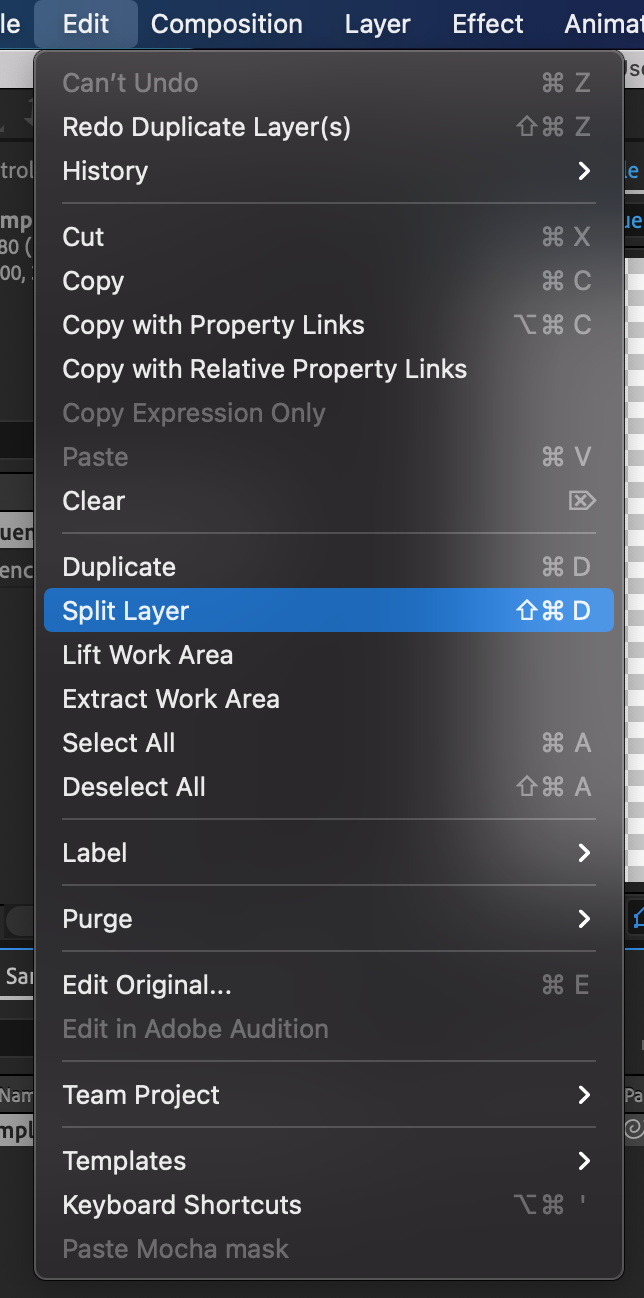Choose Lift Work Area
This screenshot has height=1298, width=644.
click(328, 655)
